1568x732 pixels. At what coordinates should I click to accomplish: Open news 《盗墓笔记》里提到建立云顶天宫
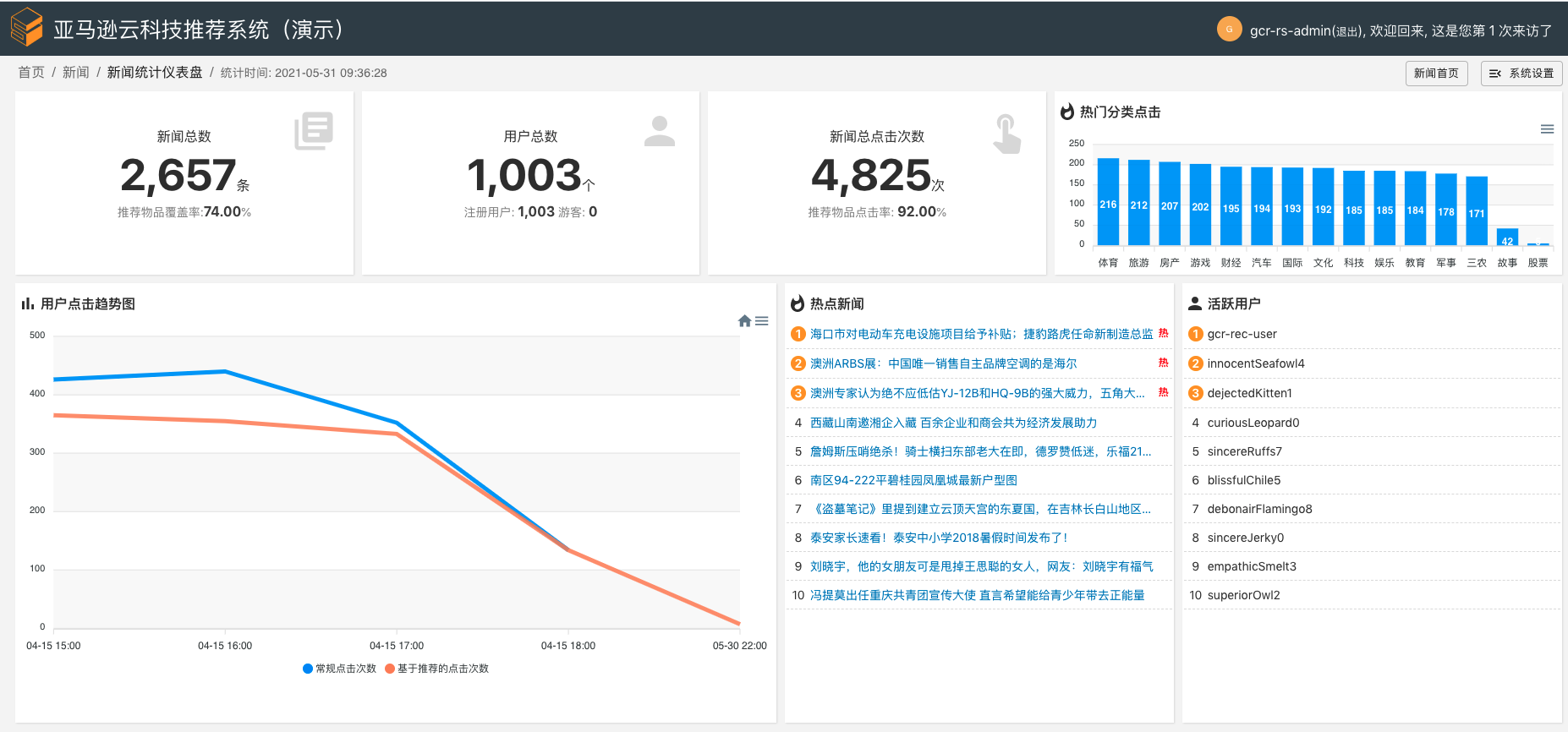[x=980, y=509]
